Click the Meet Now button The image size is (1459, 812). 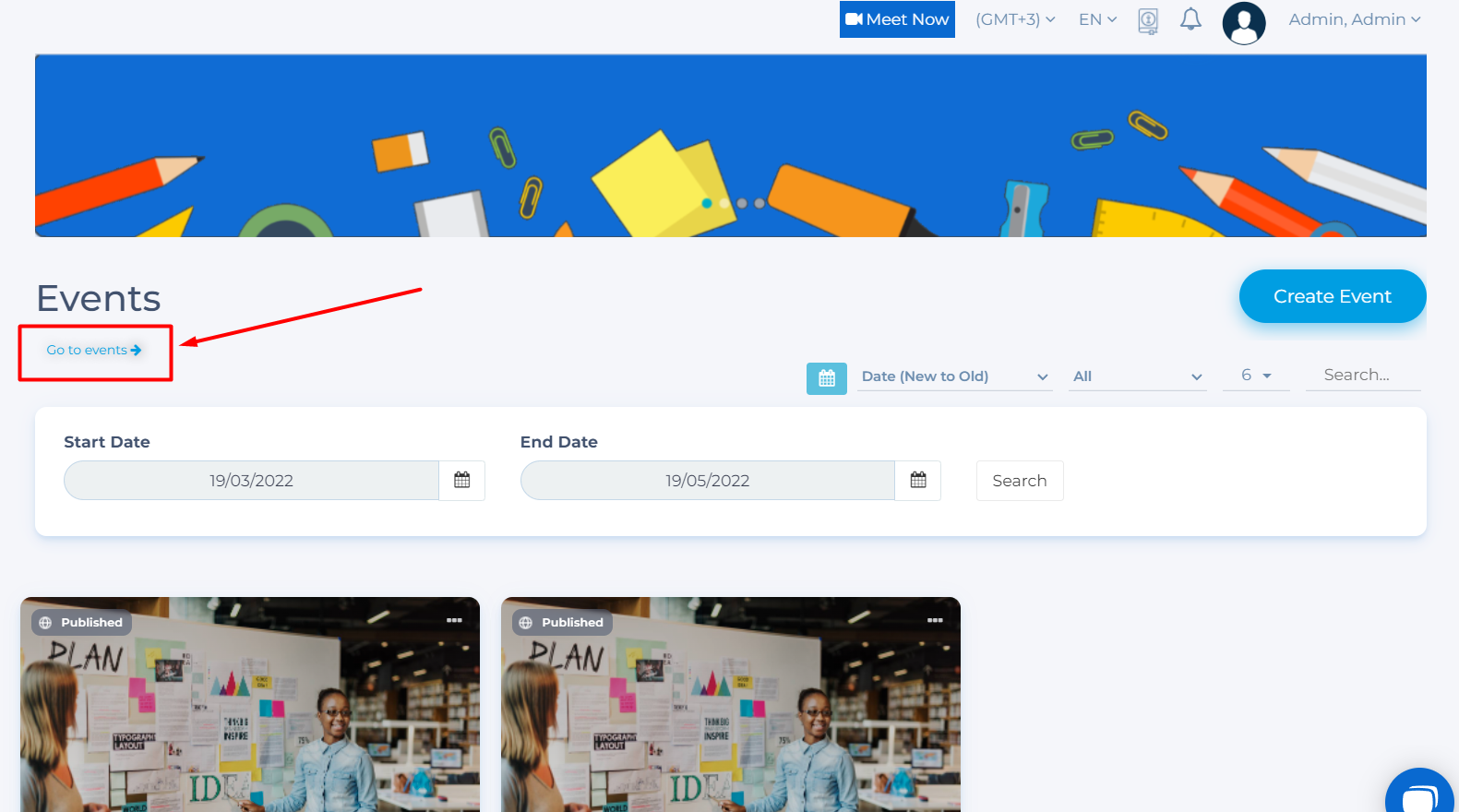(x=897, y=19)
